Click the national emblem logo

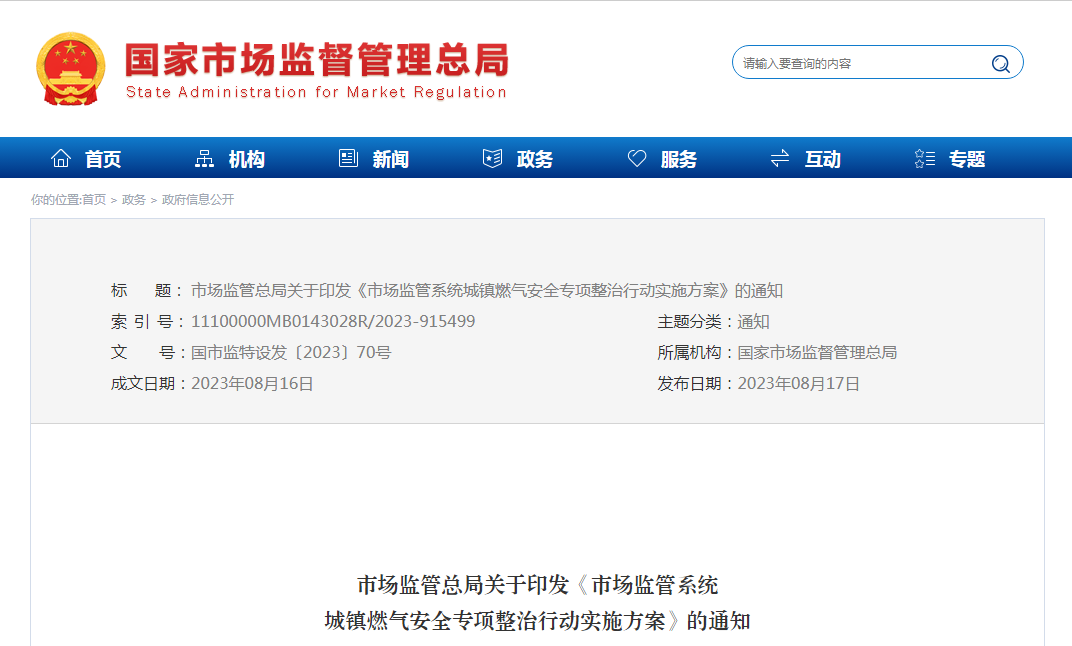(x=70, y=68)
